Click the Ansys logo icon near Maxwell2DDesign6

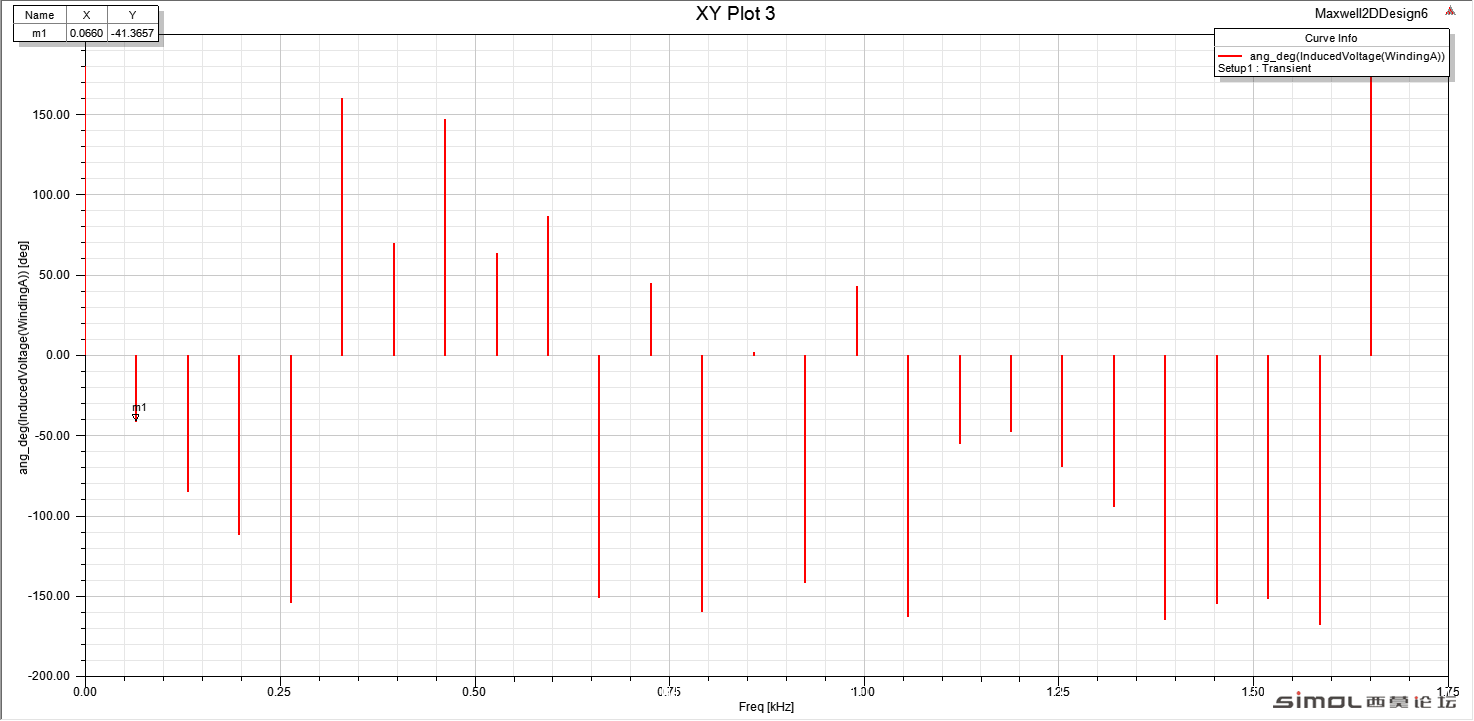1449,13
